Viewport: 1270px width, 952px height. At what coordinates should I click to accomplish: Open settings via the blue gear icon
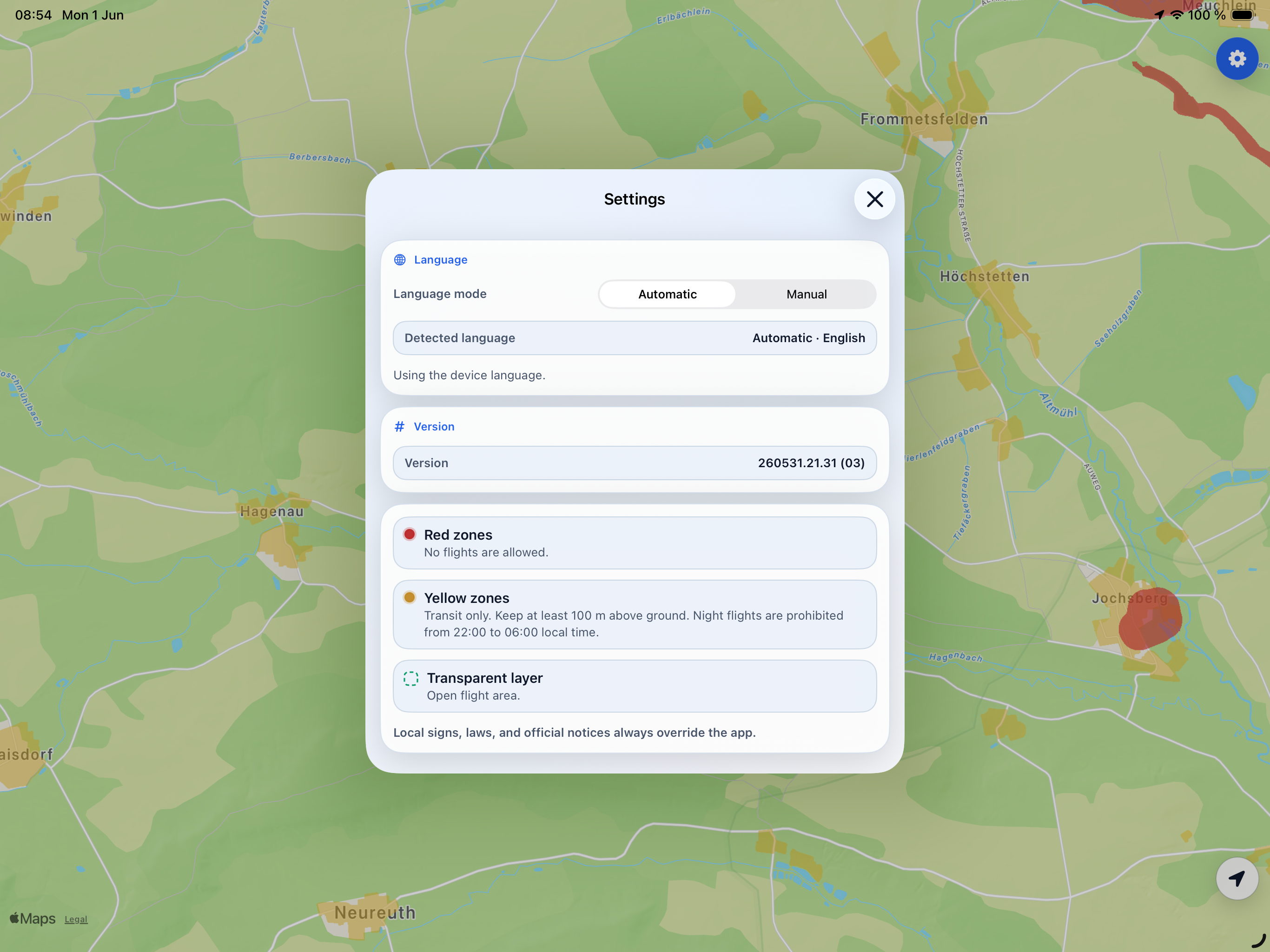coord(1237,59)
